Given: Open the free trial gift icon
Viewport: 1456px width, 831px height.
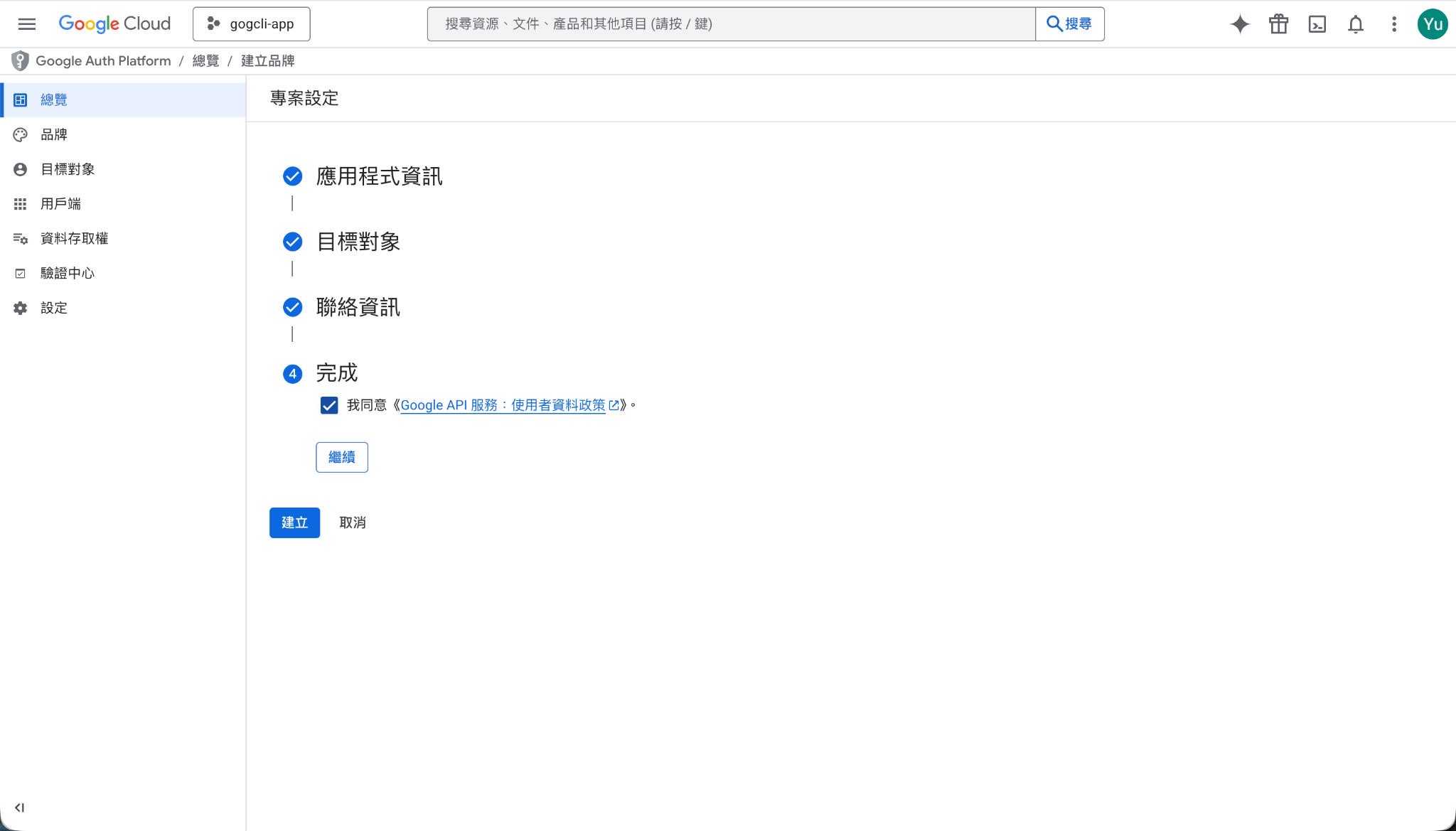Looking at the screenshot, I should coord(1278,23).
